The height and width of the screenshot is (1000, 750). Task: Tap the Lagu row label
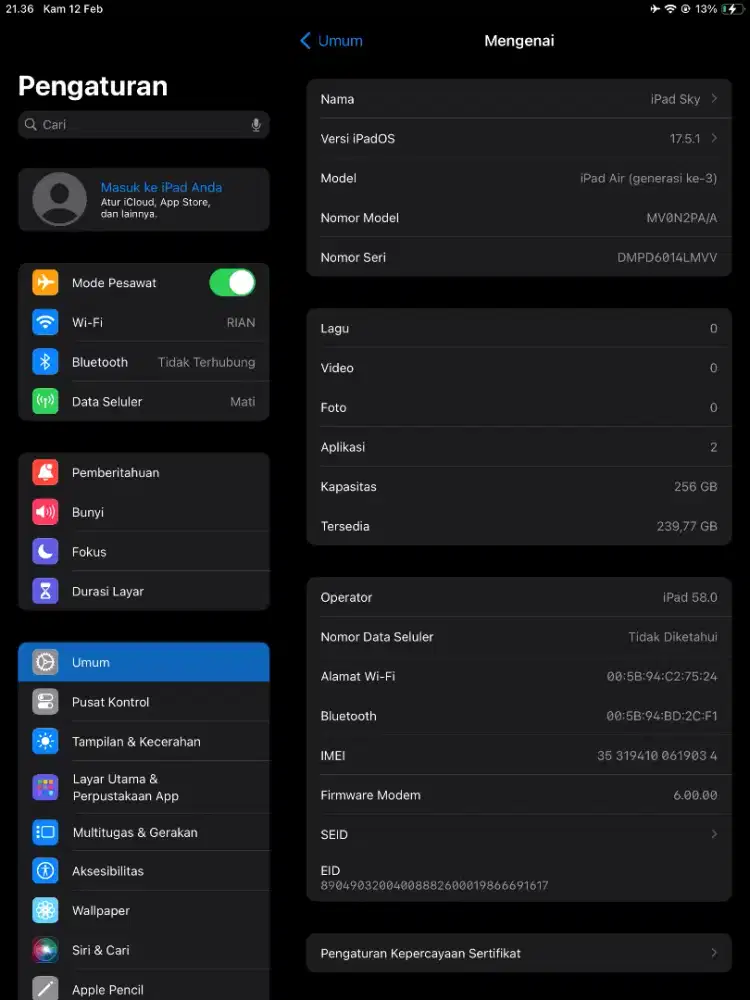click(x=335, y=328)
